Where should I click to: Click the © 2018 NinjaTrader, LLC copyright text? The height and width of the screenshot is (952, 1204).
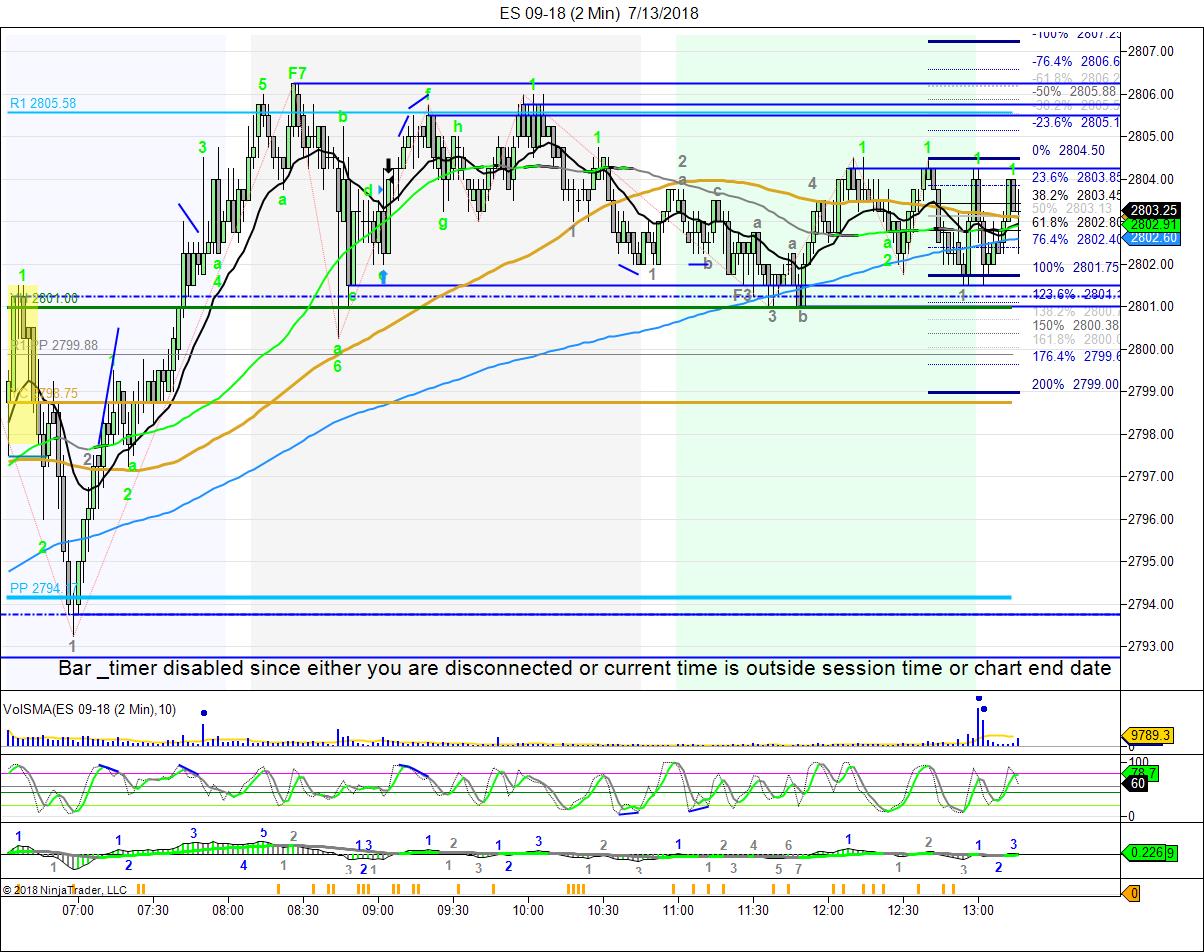click(65, 890)
